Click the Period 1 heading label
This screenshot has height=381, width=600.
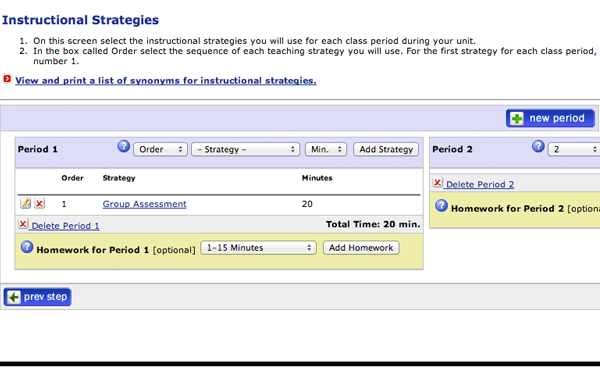click(38, 149)
